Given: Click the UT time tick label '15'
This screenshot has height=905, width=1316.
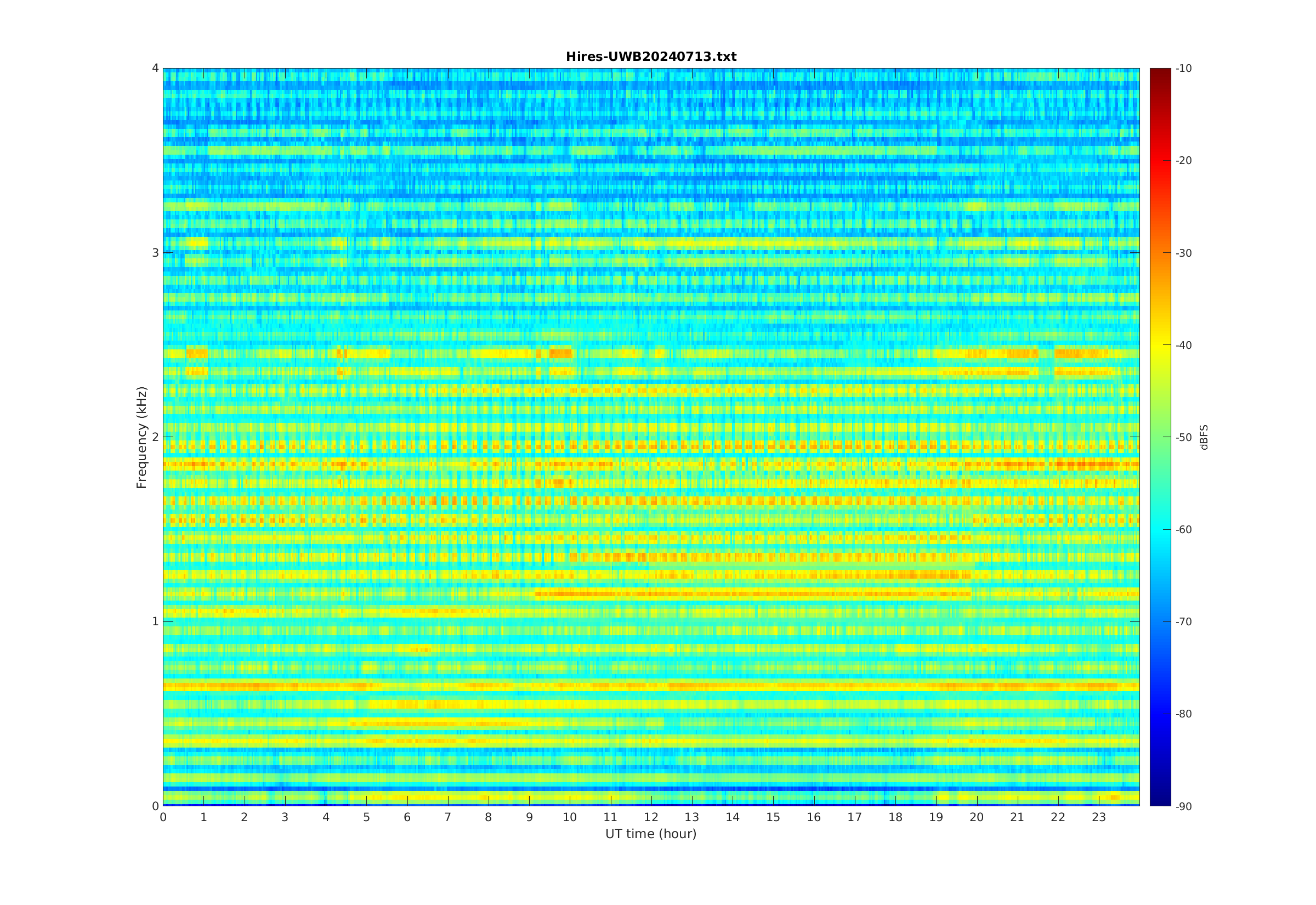Looking at the screenshot, I should click(773, 817).
